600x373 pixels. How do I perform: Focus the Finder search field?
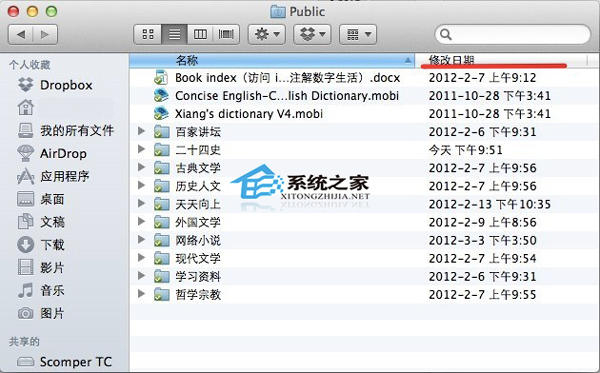click(x=513, y=35)
